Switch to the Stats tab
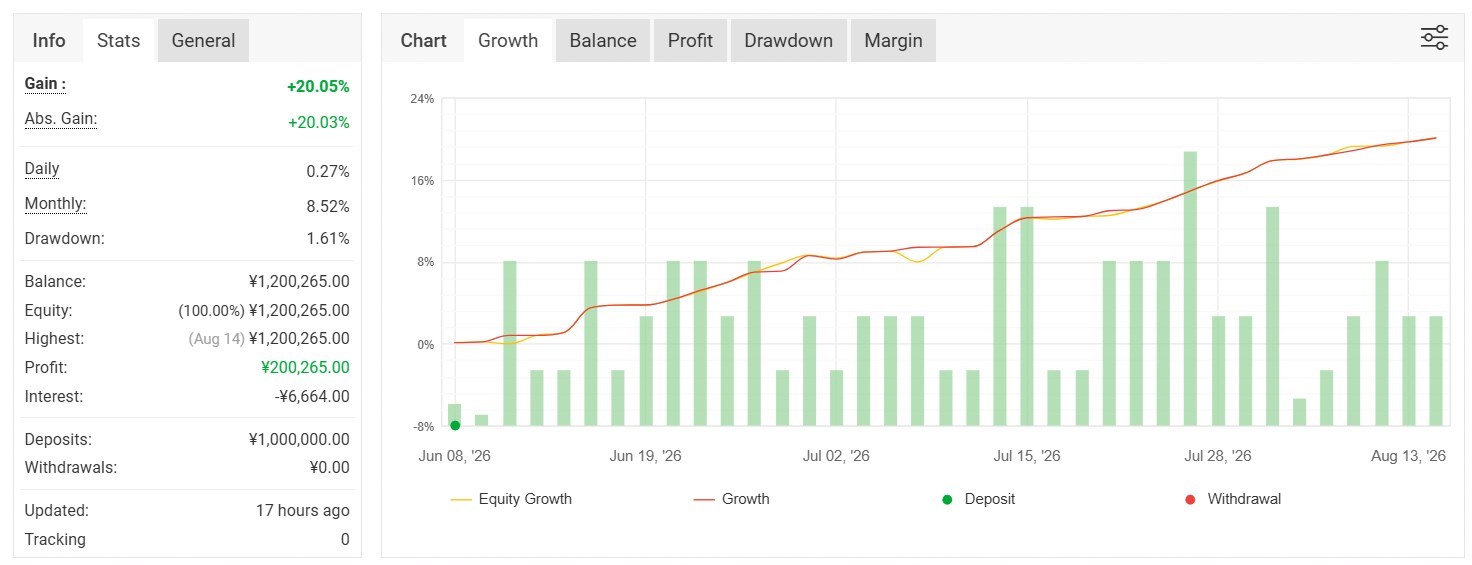 click(119, 41)
